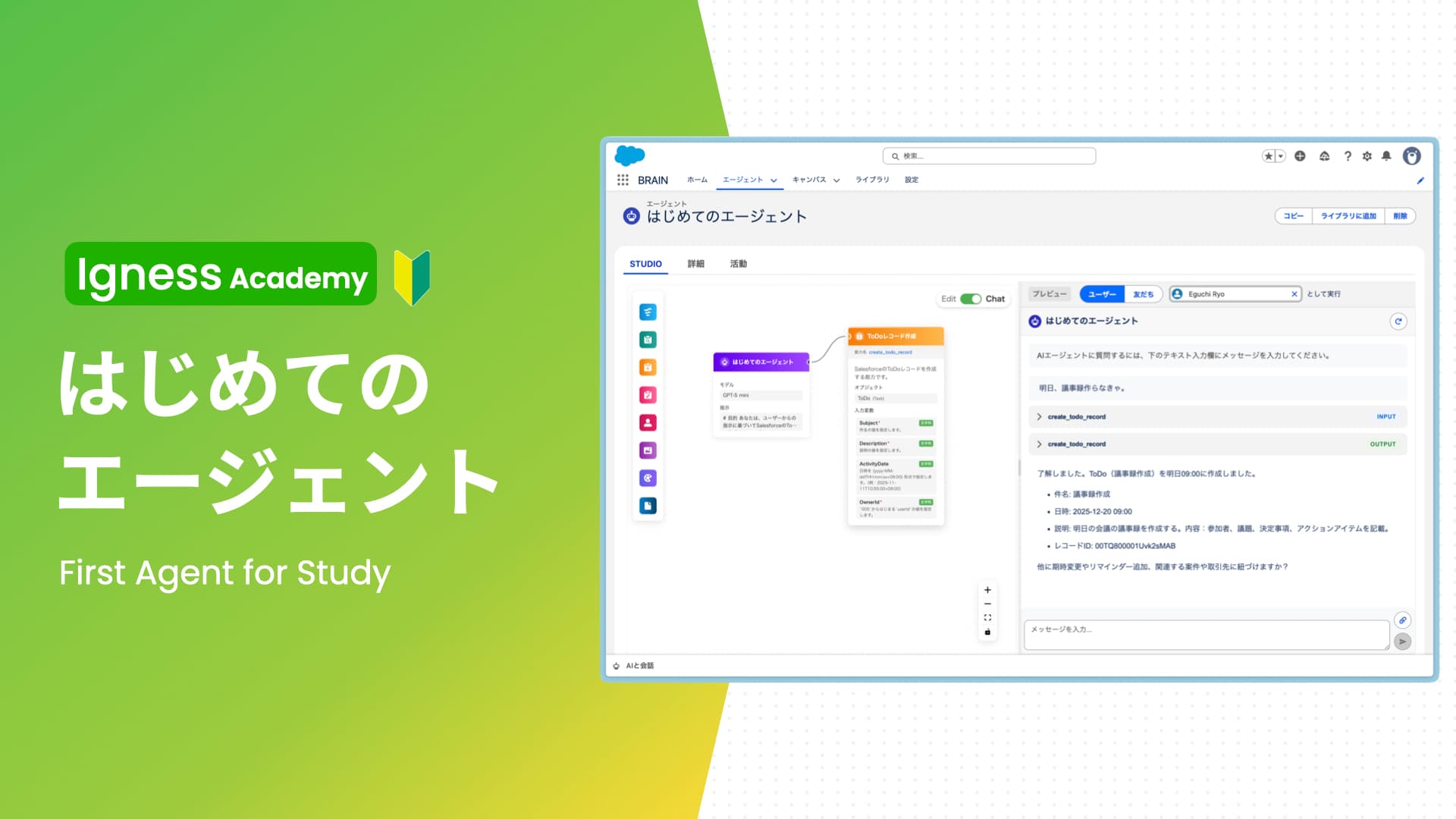
Task: Switch to the 詳細 tab
Action: click(695, 264)
